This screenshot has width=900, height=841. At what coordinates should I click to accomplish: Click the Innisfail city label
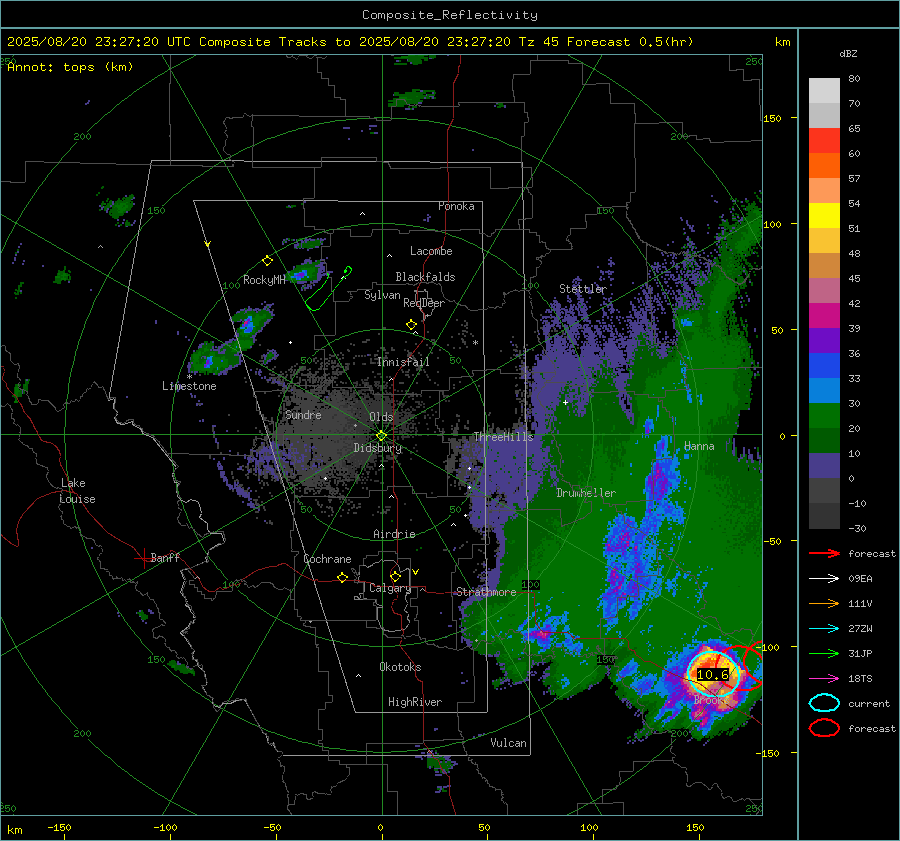(403, 362)
